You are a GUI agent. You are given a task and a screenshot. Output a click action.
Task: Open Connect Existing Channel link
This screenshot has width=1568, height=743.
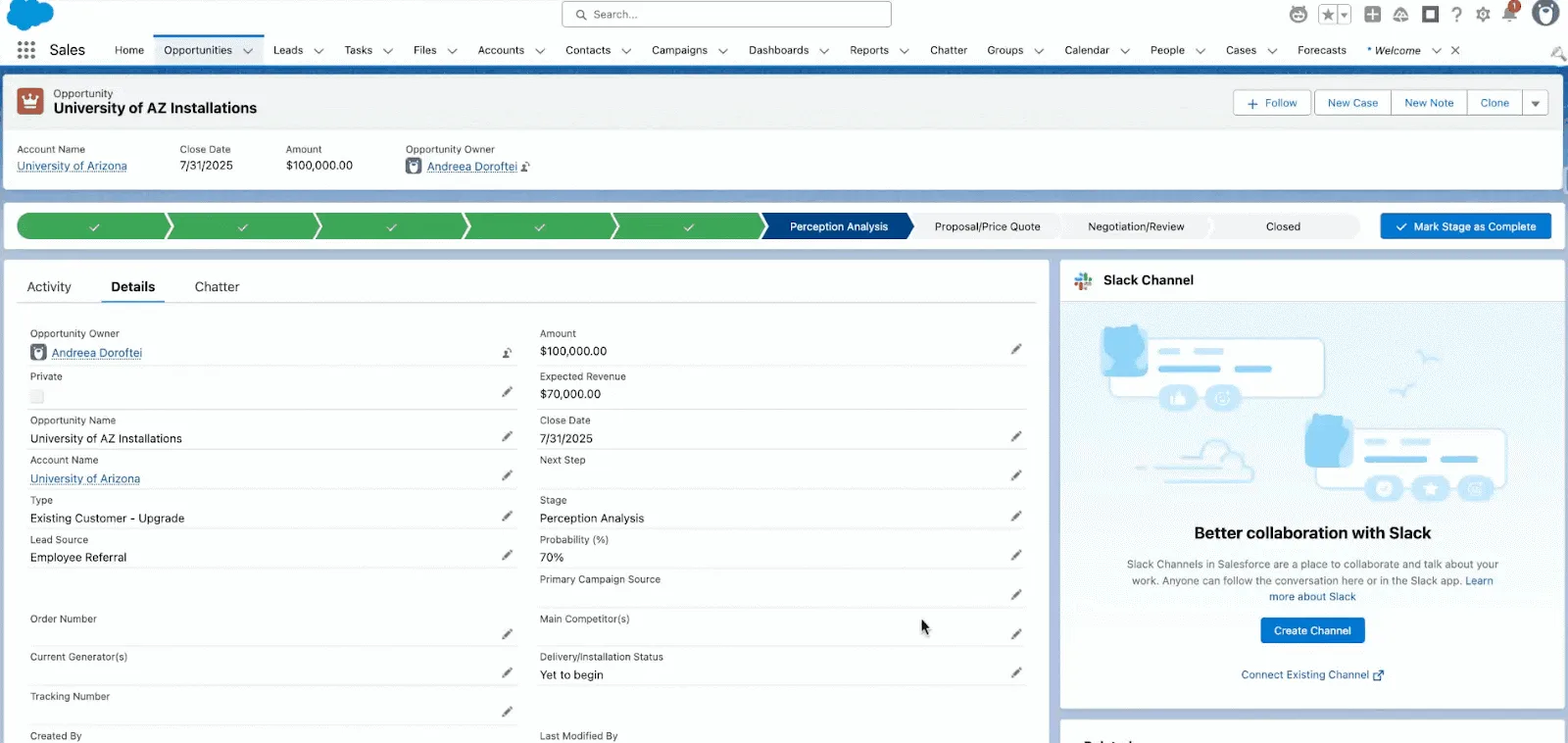click(x=1312, y=674)
